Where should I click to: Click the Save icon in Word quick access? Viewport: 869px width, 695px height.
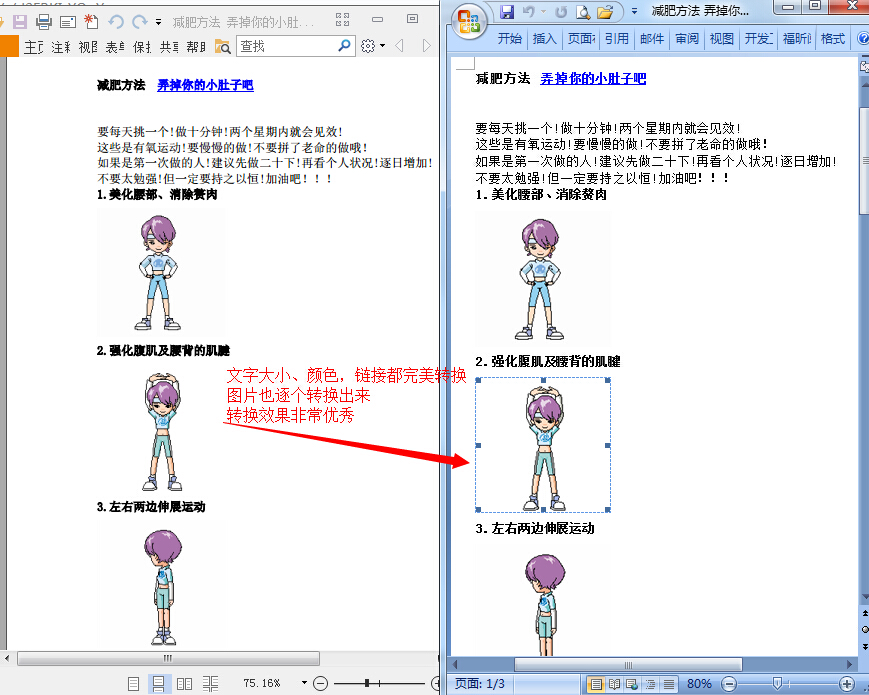[x=507, y=11]
